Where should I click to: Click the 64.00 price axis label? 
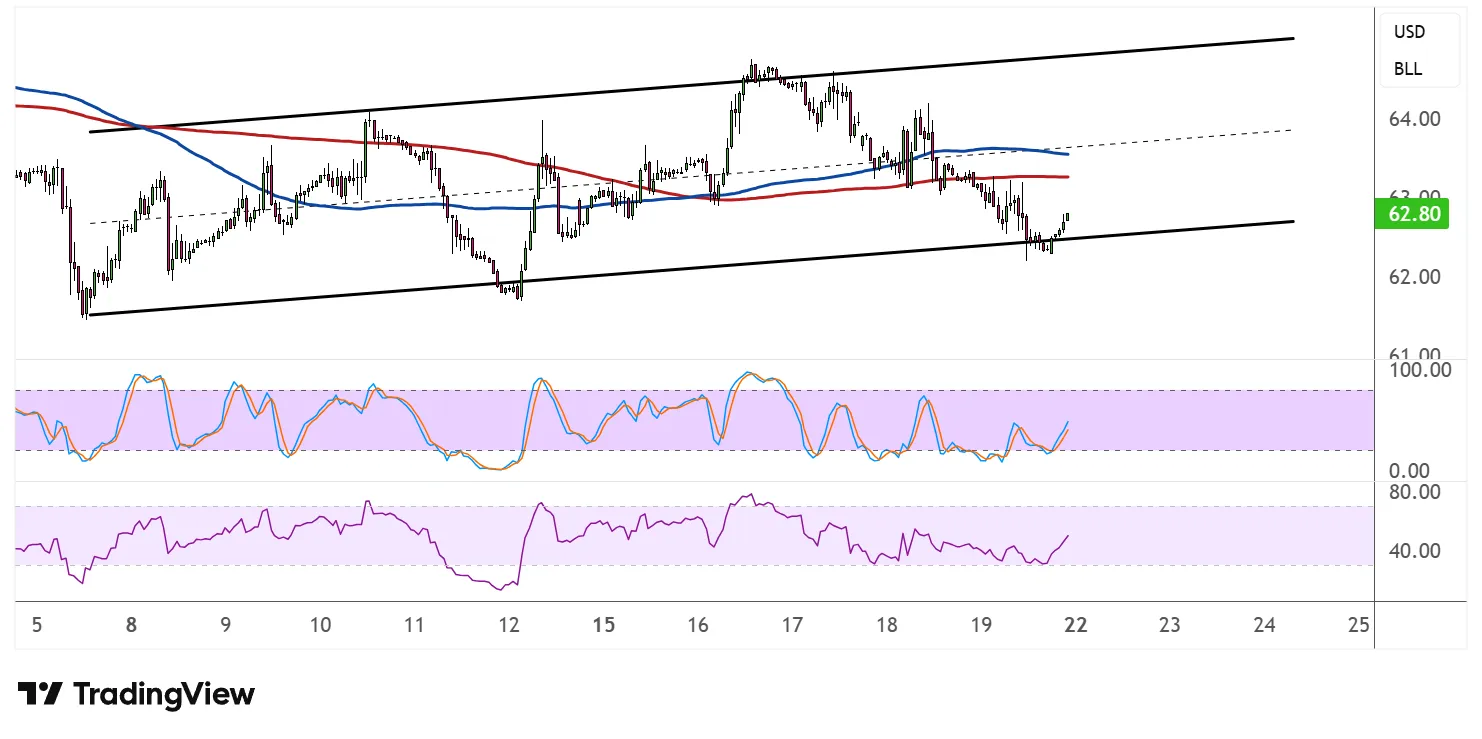click(1413, 118)
